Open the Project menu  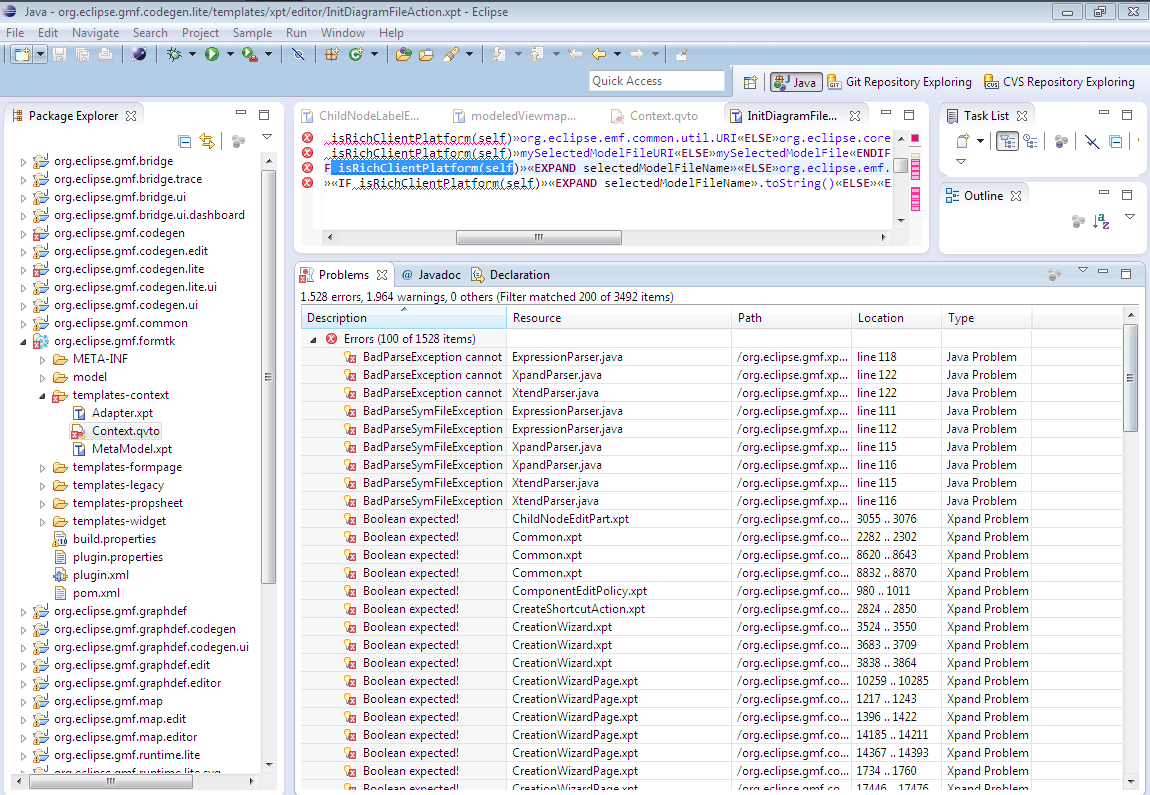point(200,33)
